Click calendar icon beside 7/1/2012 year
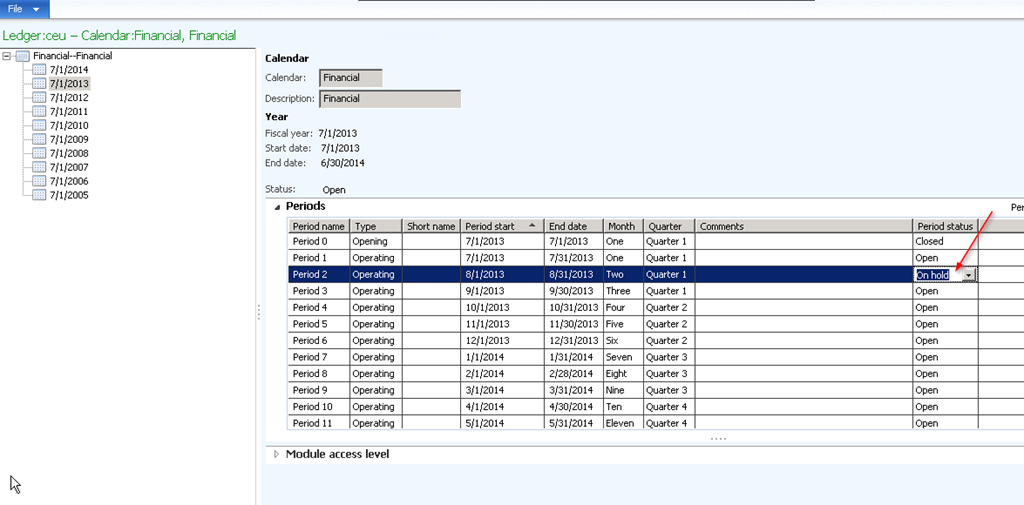This screenshot has width=1024, height=505. pos(39,98)
